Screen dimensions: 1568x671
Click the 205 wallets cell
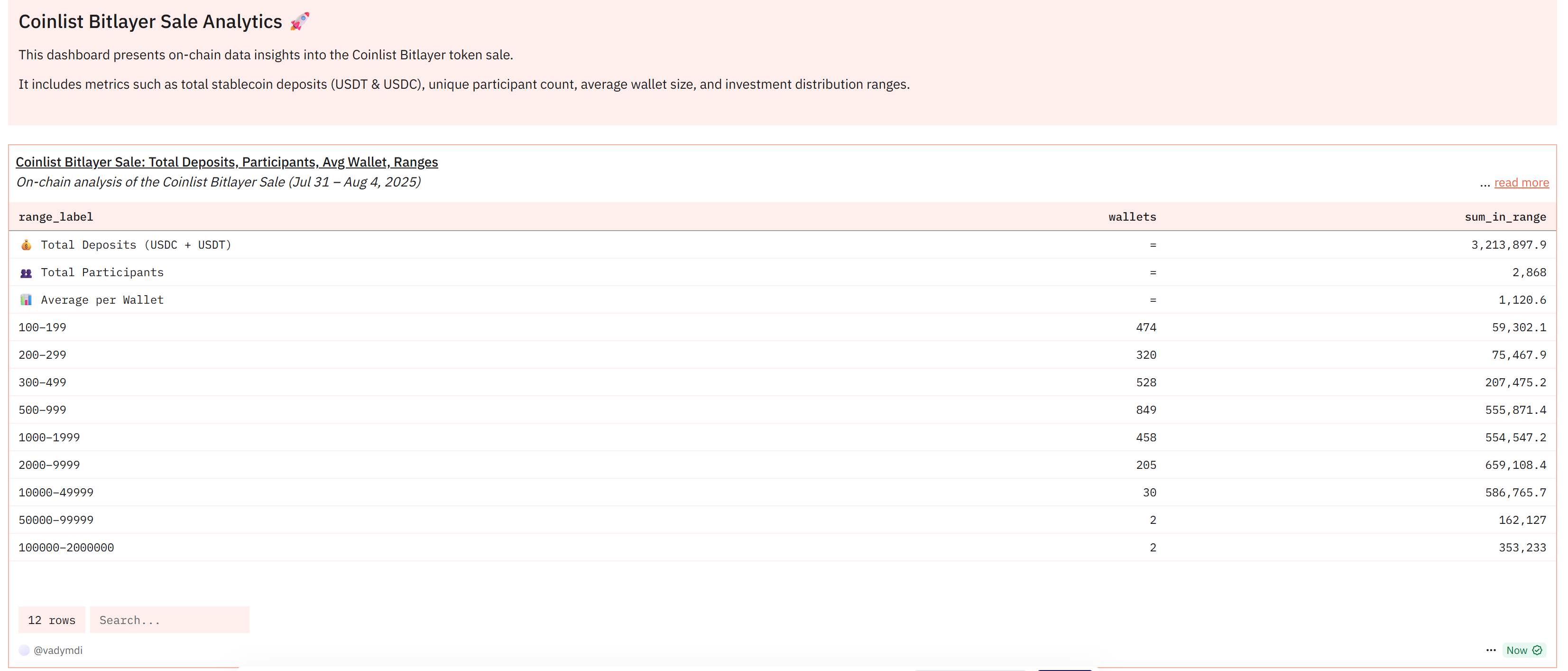(x=1146, y=465)
